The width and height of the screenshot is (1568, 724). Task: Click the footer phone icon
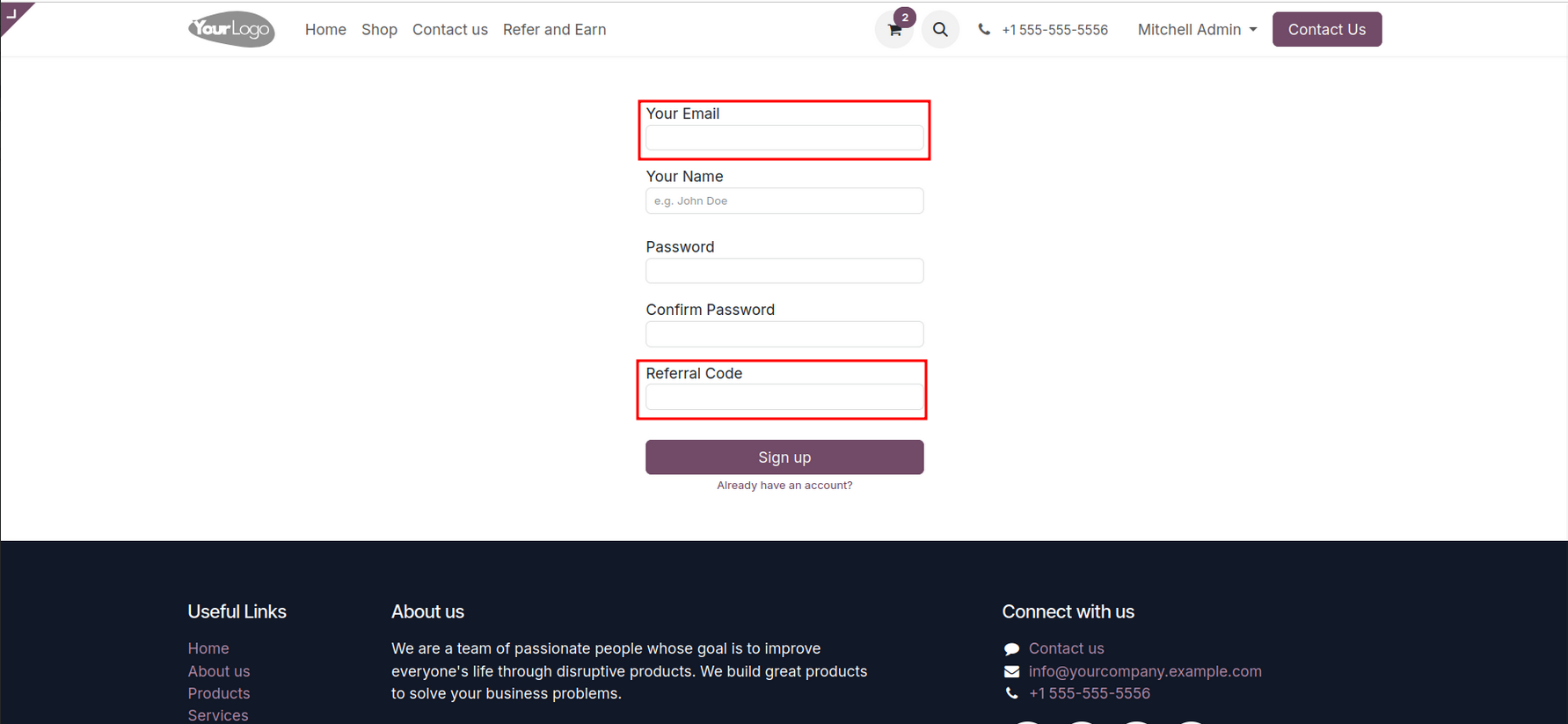point(1011,693)
